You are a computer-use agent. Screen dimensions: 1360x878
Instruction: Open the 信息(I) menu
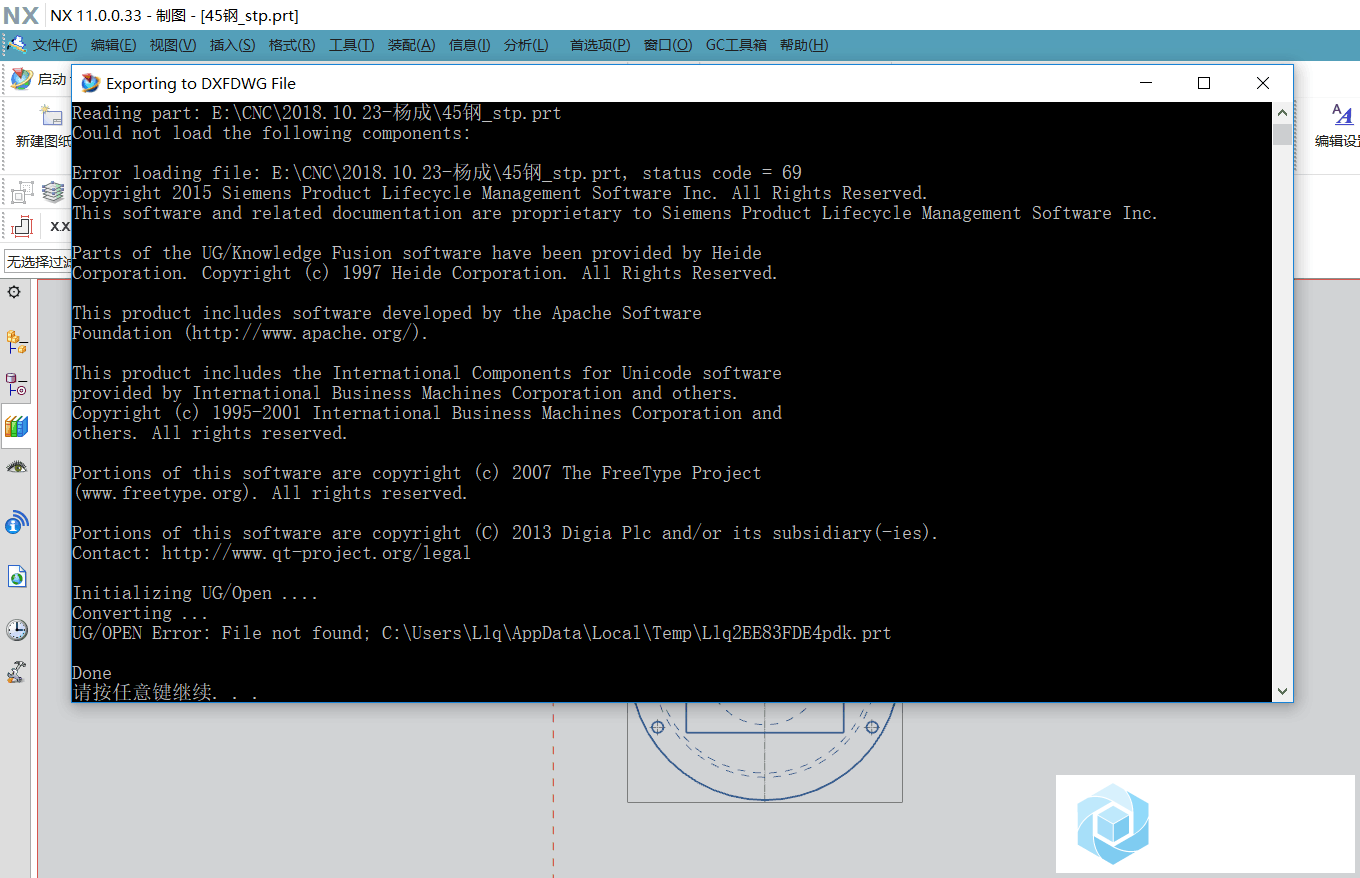click(469, 45)
